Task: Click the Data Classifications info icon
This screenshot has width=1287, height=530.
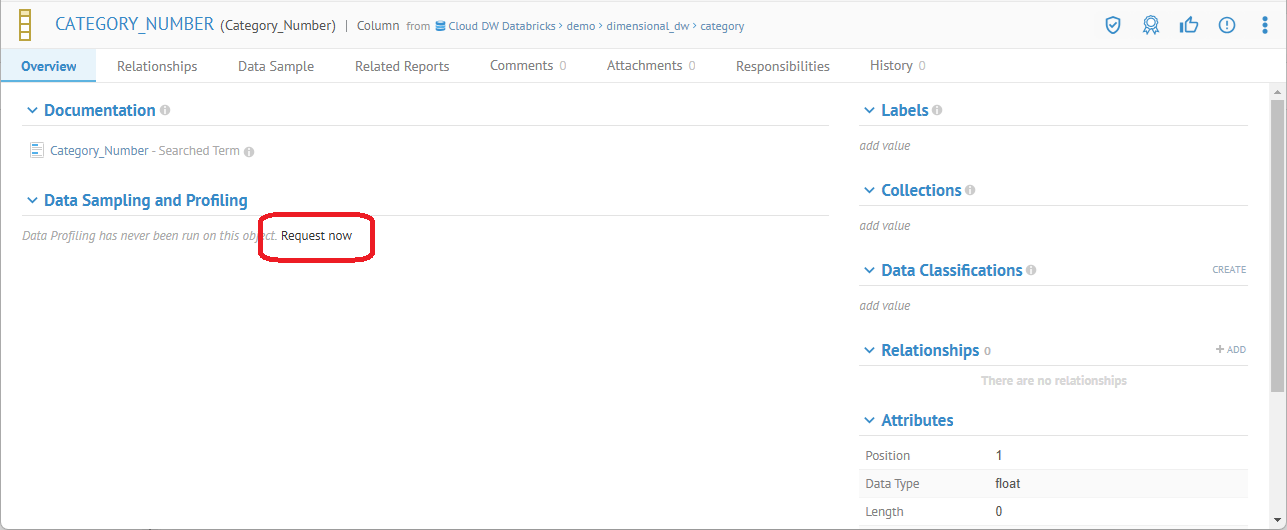Action: click(1031, 270)
